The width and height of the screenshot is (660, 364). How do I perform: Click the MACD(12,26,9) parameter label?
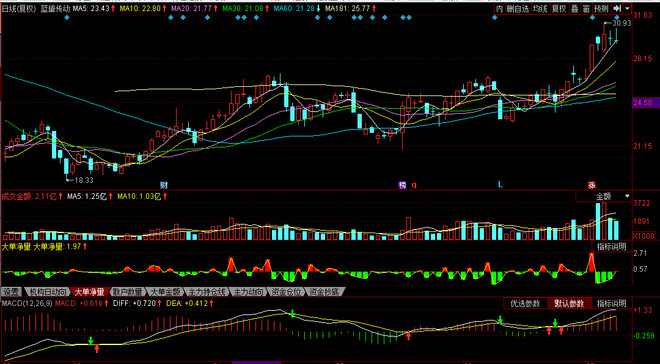pos(27,303)
